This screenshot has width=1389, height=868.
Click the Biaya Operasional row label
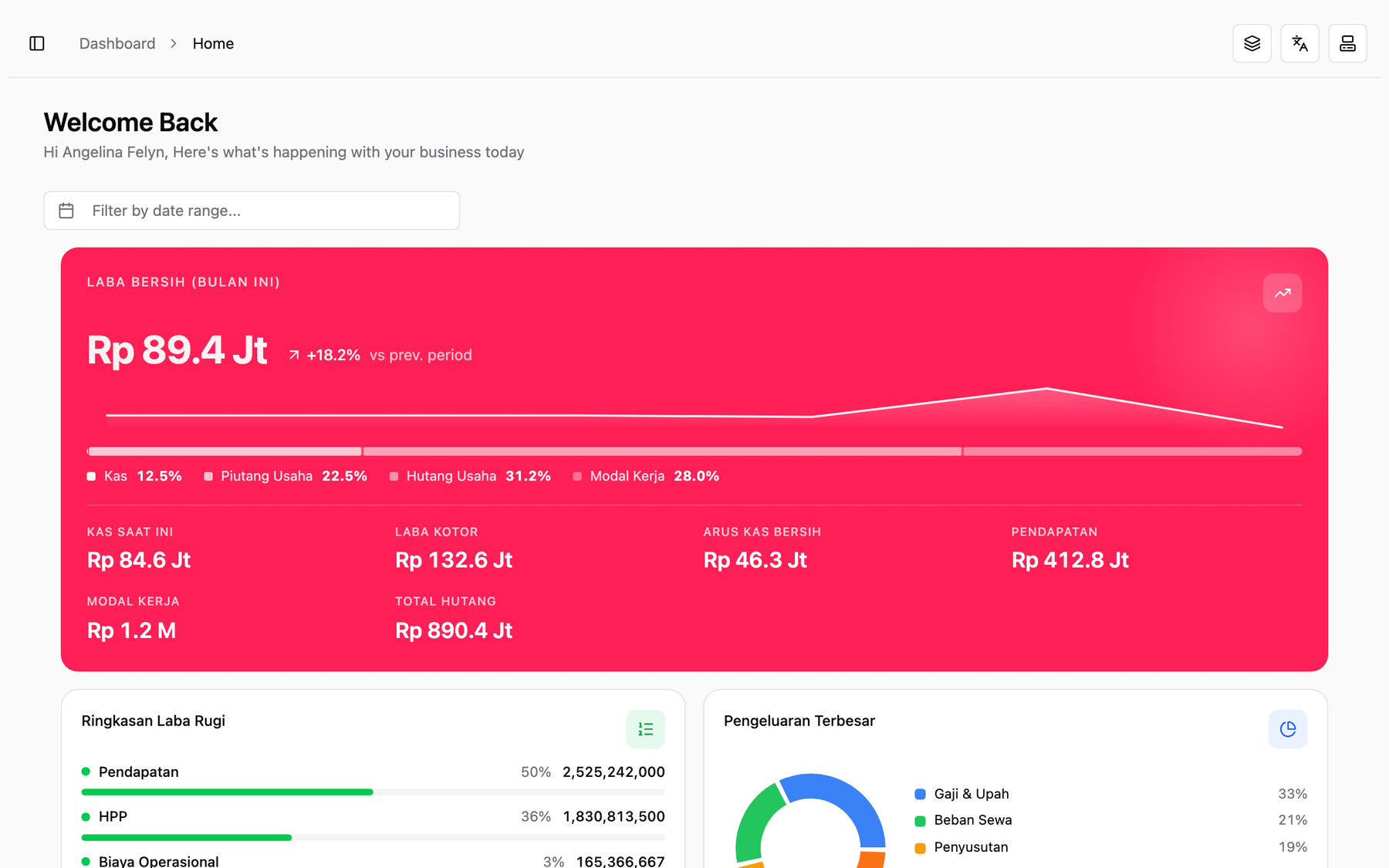click(159, 861)
